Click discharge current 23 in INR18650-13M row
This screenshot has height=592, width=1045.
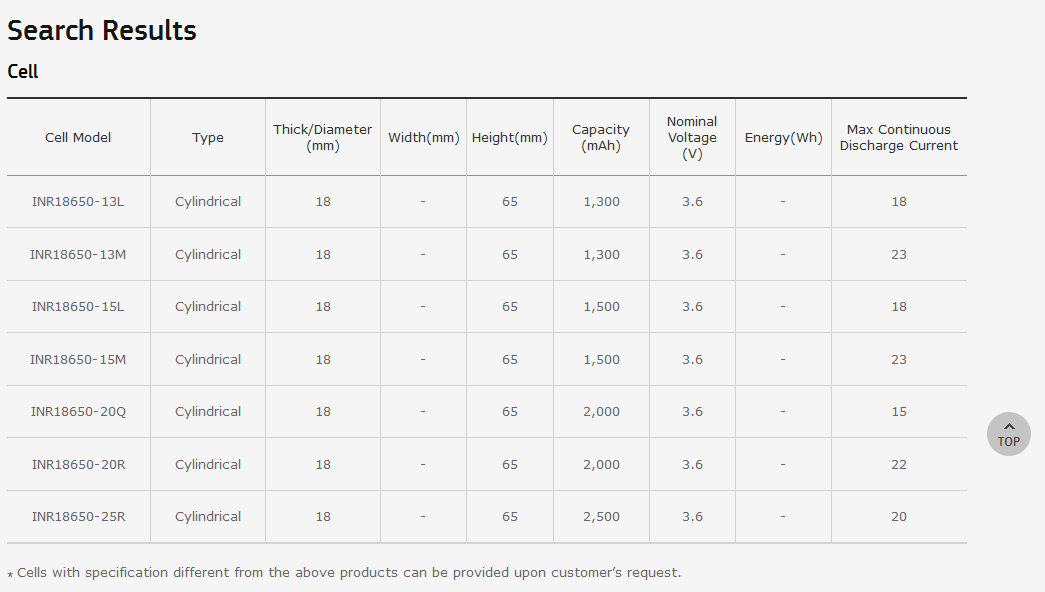tap(899, 254)
